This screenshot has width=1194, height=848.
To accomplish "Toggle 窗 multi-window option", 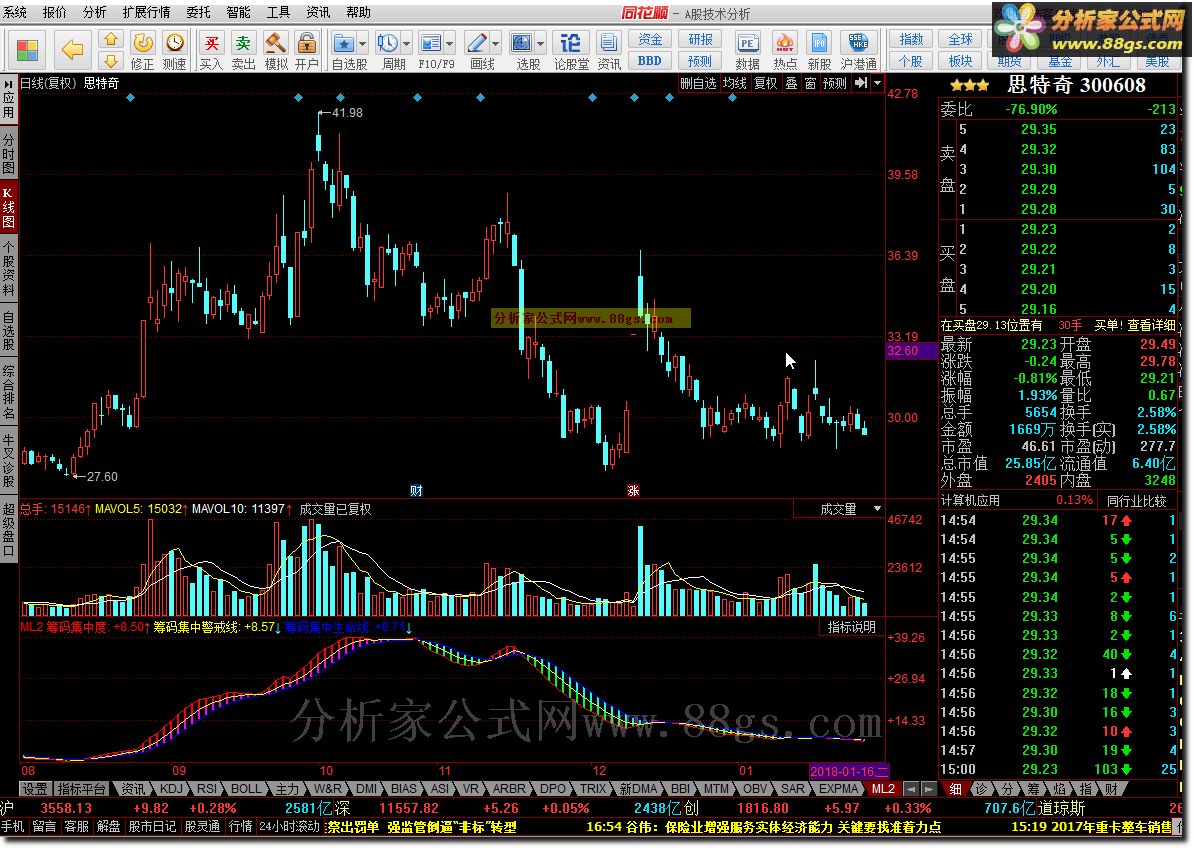I will click(810, 83).
